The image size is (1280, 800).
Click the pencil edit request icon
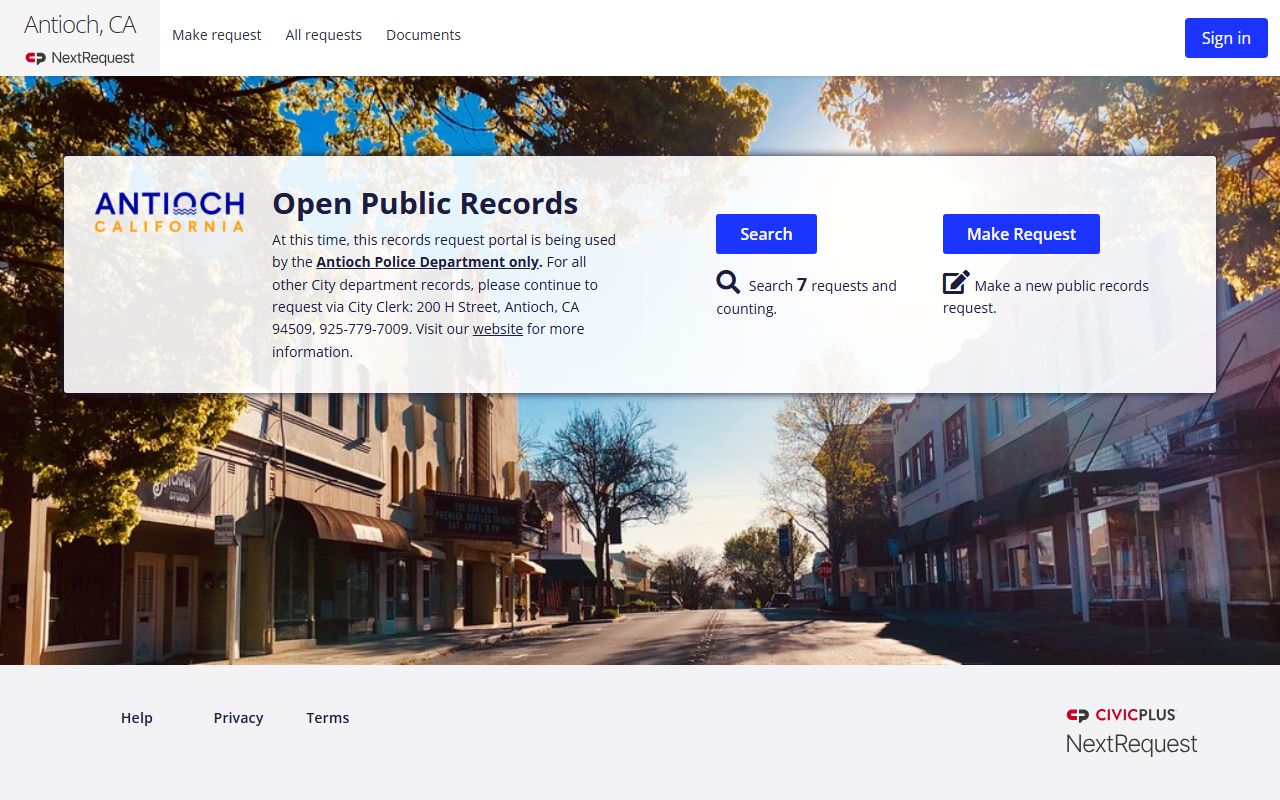[x=956, y=282]
